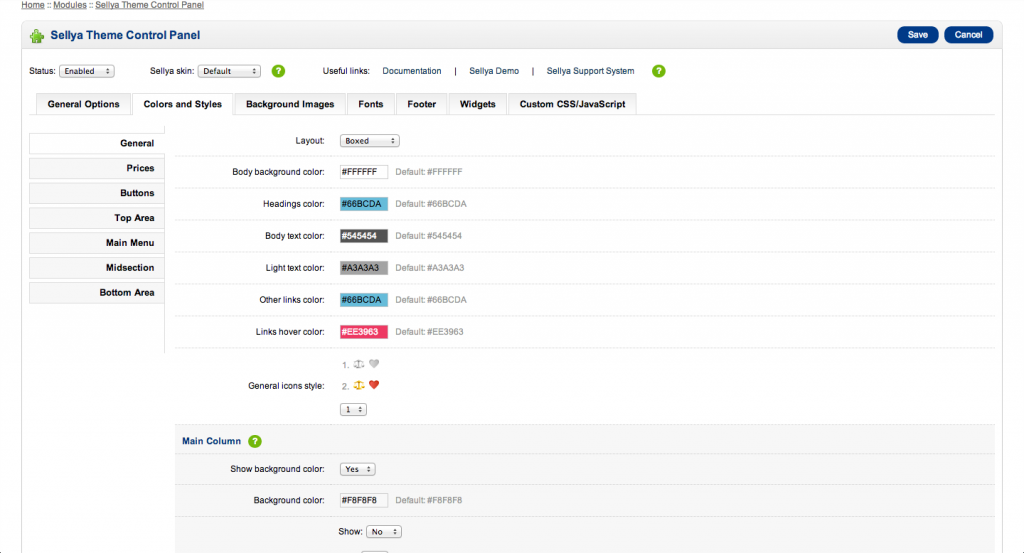Click the Cancel button
Viewport: 1024px width, 553px height.
[x=968, y=35]
